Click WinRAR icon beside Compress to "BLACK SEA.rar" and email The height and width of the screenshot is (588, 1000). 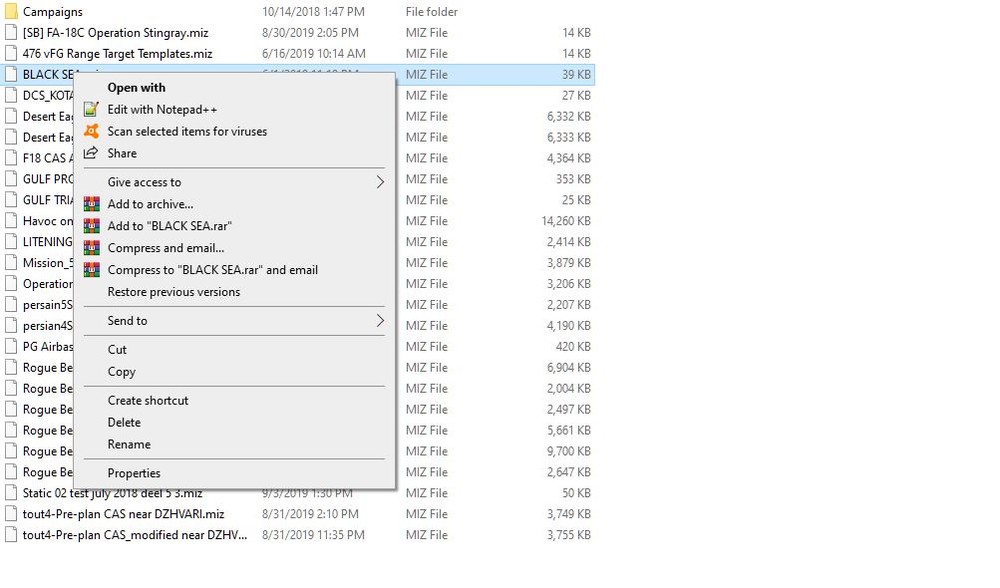pyautogui.click(x=91, y=270)
